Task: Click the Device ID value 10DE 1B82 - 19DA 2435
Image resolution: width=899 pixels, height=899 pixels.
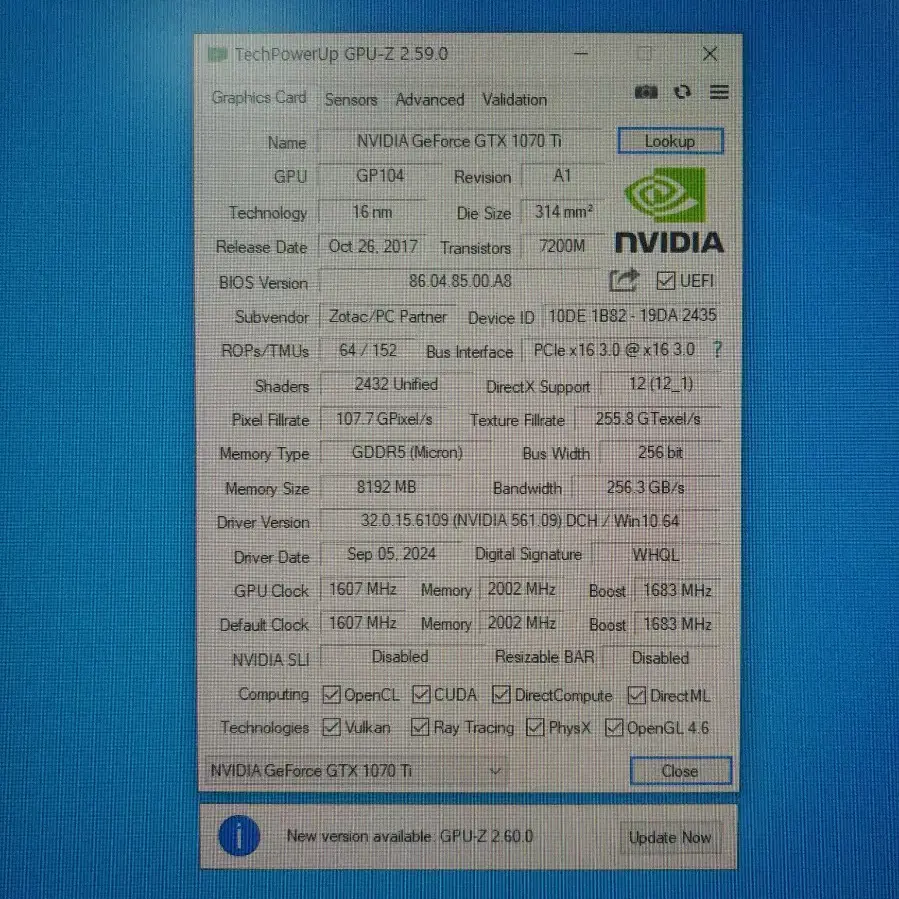Action: tap(632, 315)
